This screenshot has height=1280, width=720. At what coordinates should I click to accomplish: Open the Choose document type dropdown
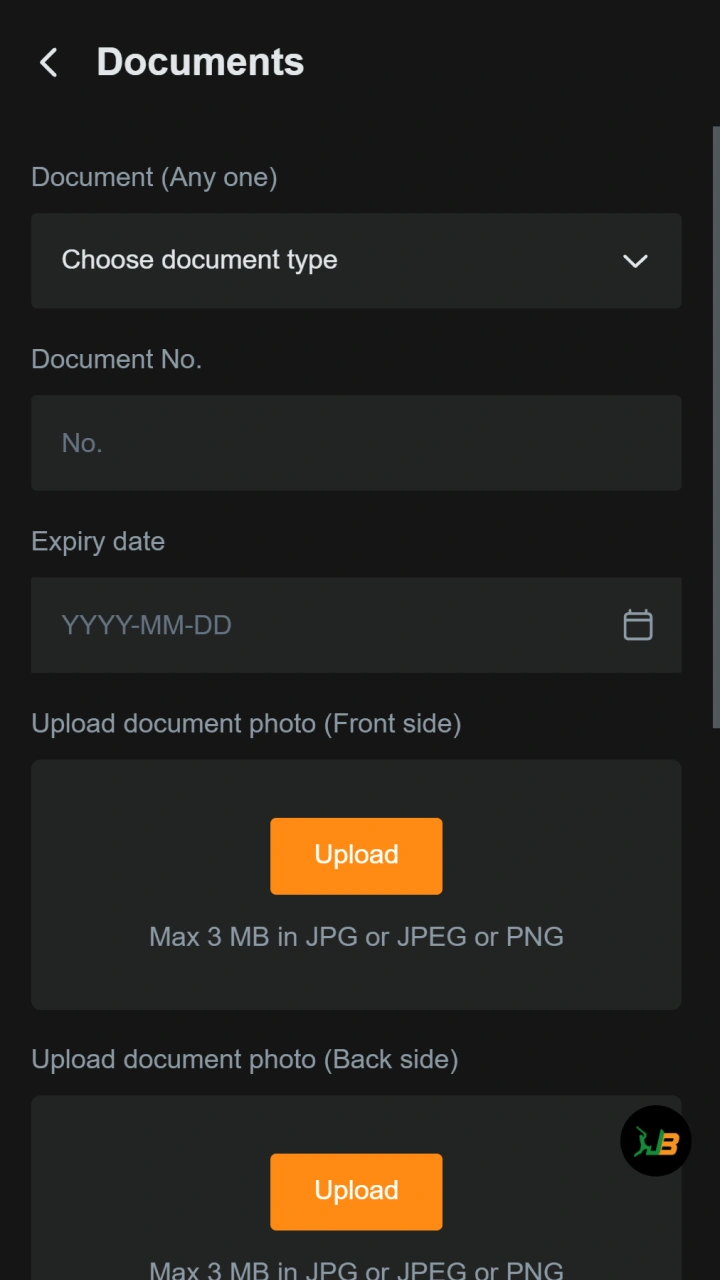coord(356,260)
